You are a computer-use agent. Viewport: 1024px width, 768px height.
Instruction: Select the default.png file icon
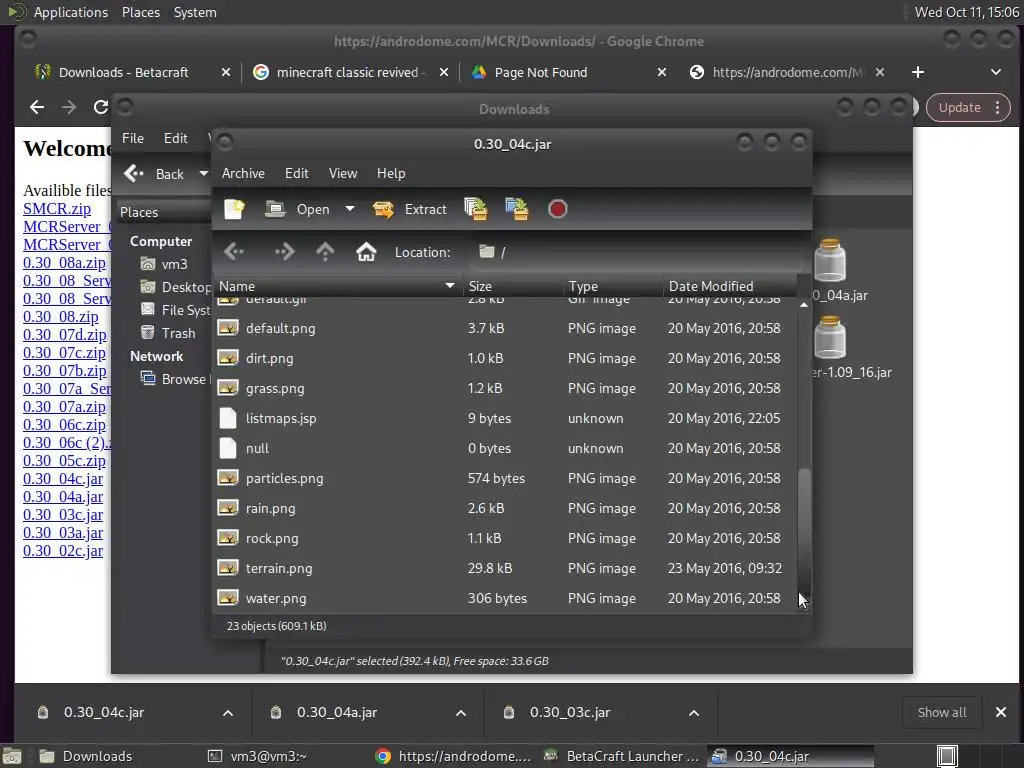(228, 328)
